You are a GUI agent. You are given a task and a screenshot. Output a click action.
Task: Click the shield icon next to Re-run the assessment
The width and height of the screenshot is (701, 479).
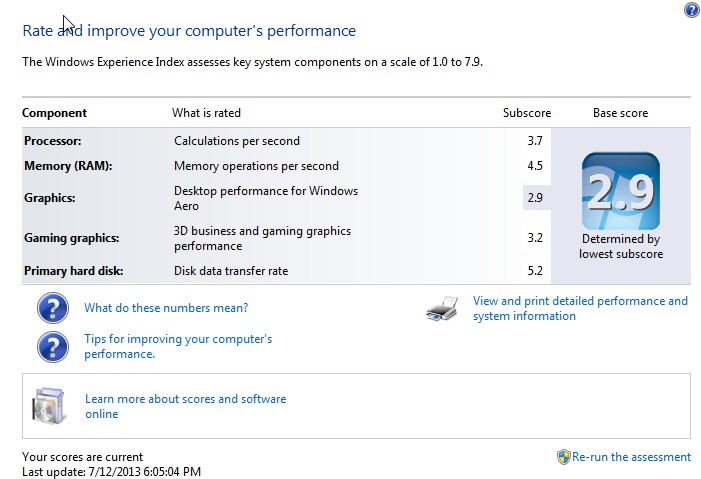coord(563,457)
